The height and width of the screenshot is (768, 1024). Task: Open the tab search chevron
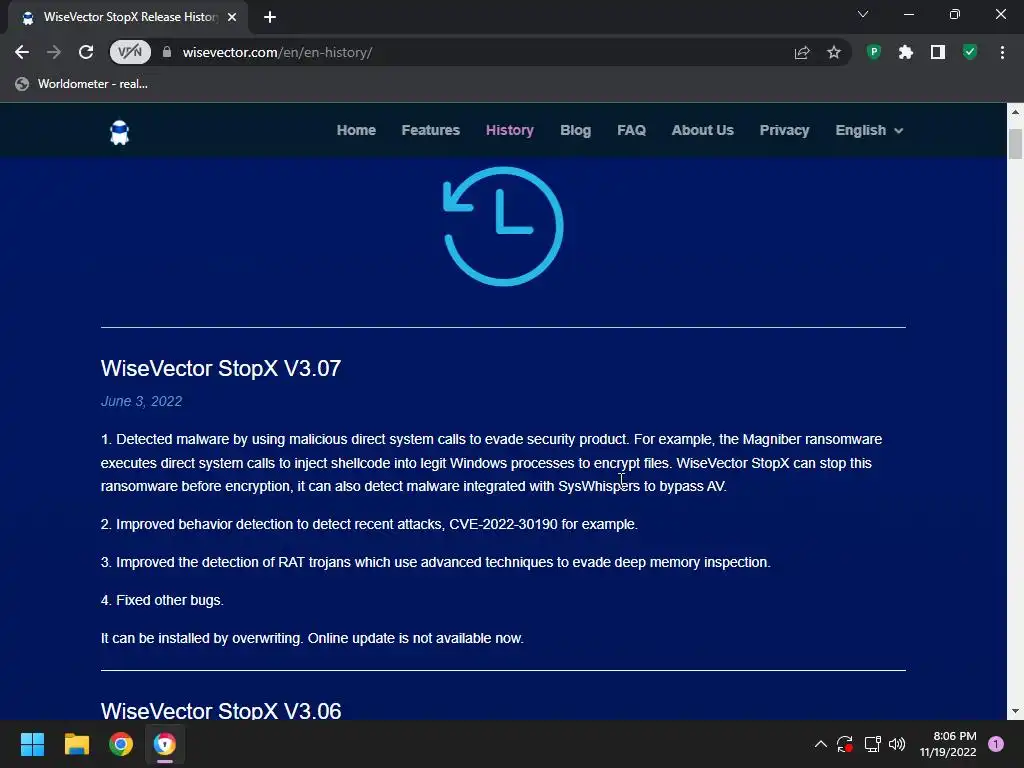point(863,14)
